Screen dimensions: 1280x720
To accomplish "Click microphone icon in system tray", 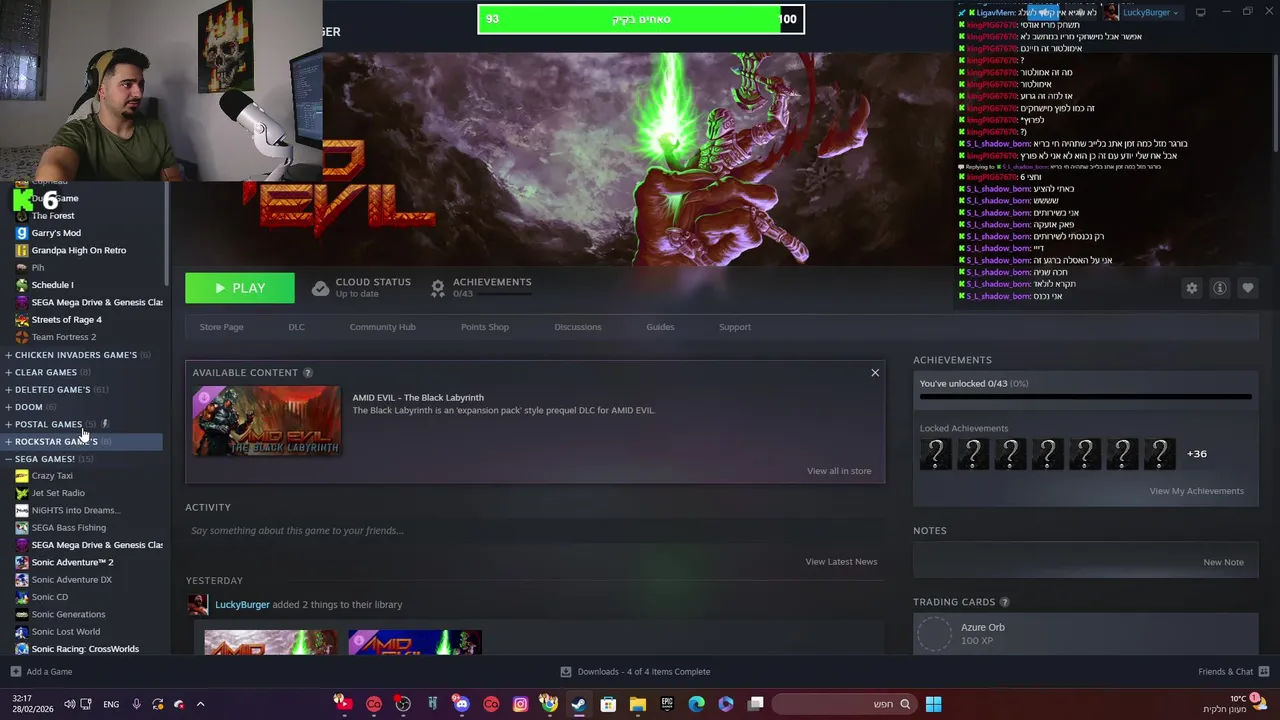I will click(x=136, y=704).
